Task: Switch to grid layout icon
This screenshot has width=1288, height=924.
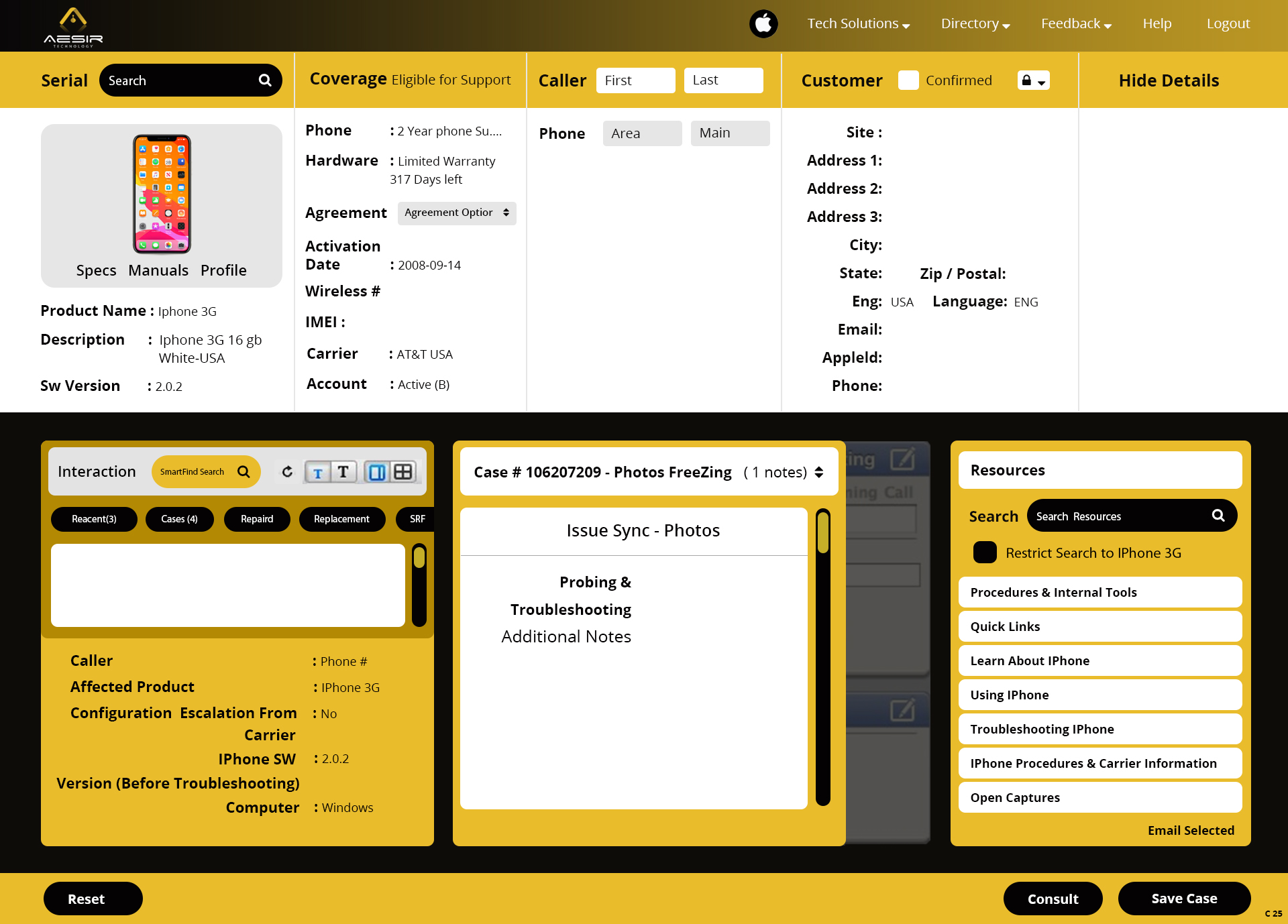Action: 403,472
